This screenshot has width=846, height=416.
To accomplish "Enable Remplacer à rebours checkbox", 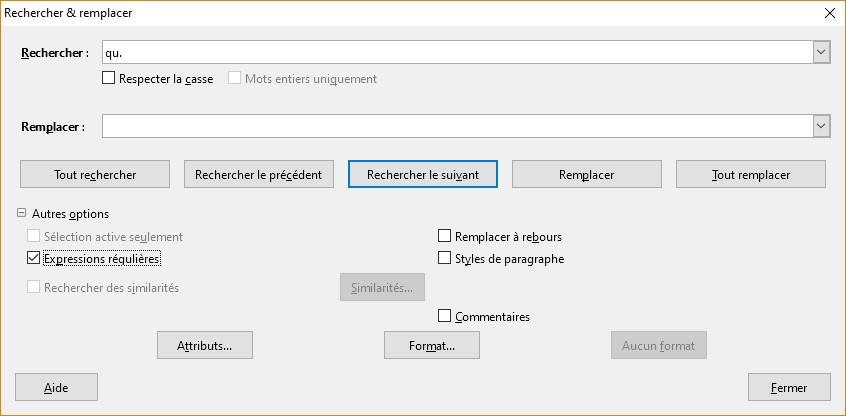I will tap(445, 237).
